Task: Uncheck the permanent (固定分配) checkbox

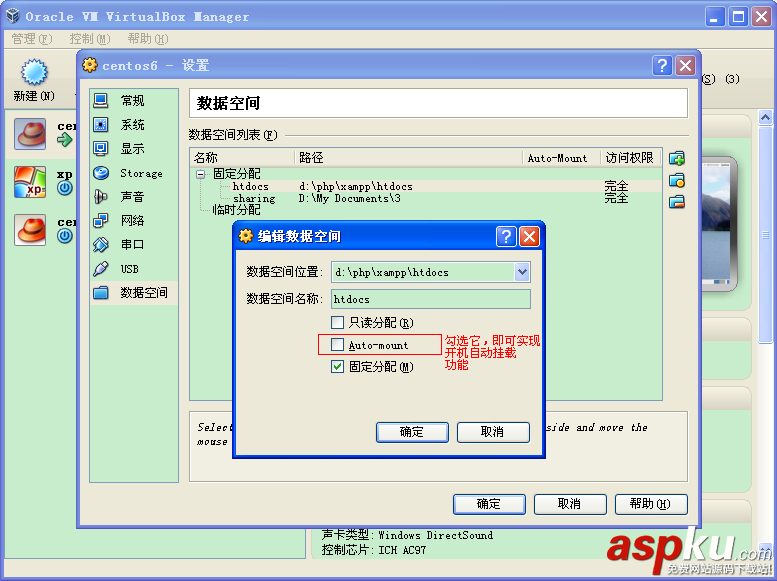Action: (337, 367)
